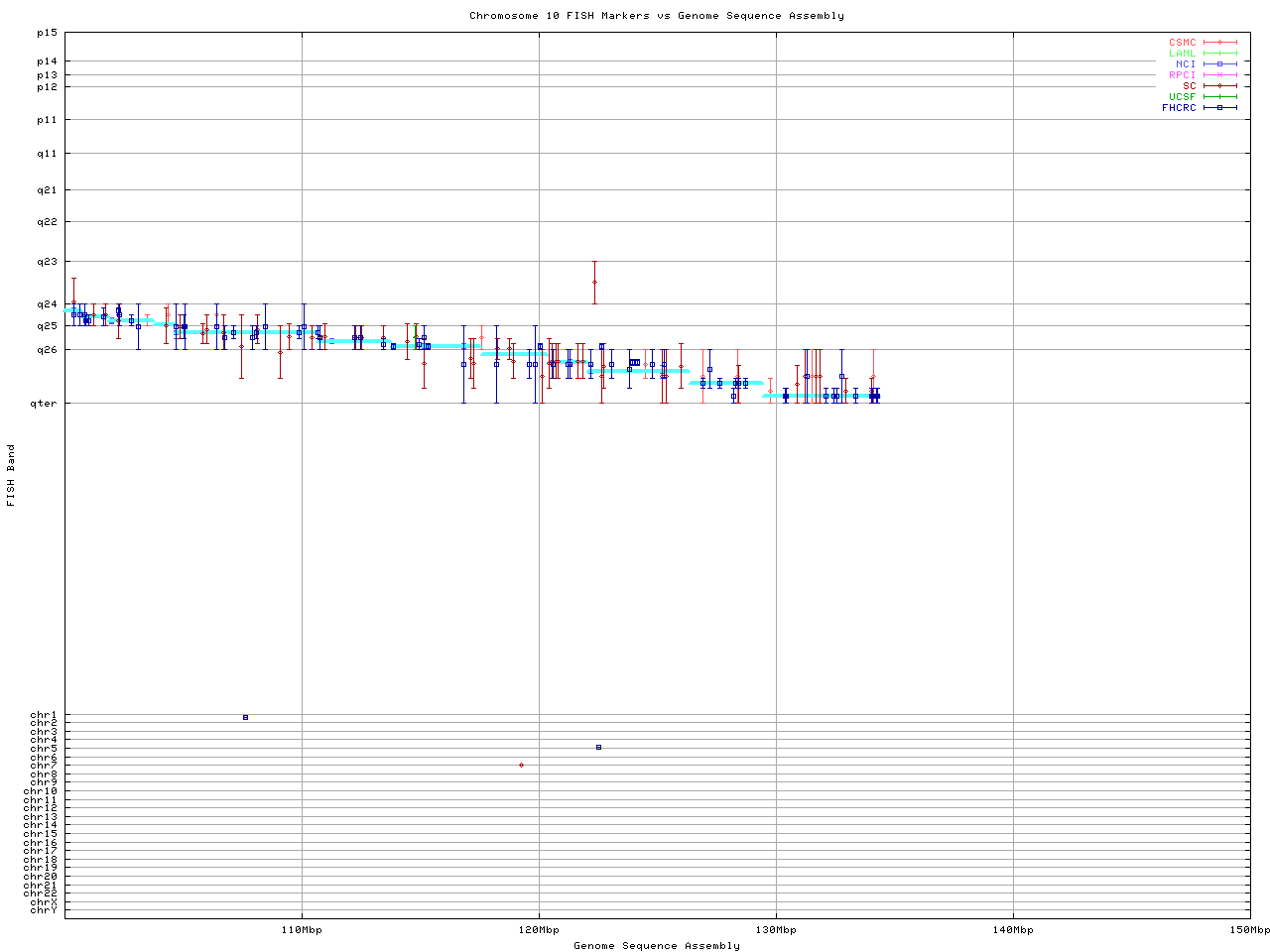Image resolution: width=1270 pixels, height=952 pixels.
Task: Click the RPCI magenta legend marker
Action: (1219, 75)
